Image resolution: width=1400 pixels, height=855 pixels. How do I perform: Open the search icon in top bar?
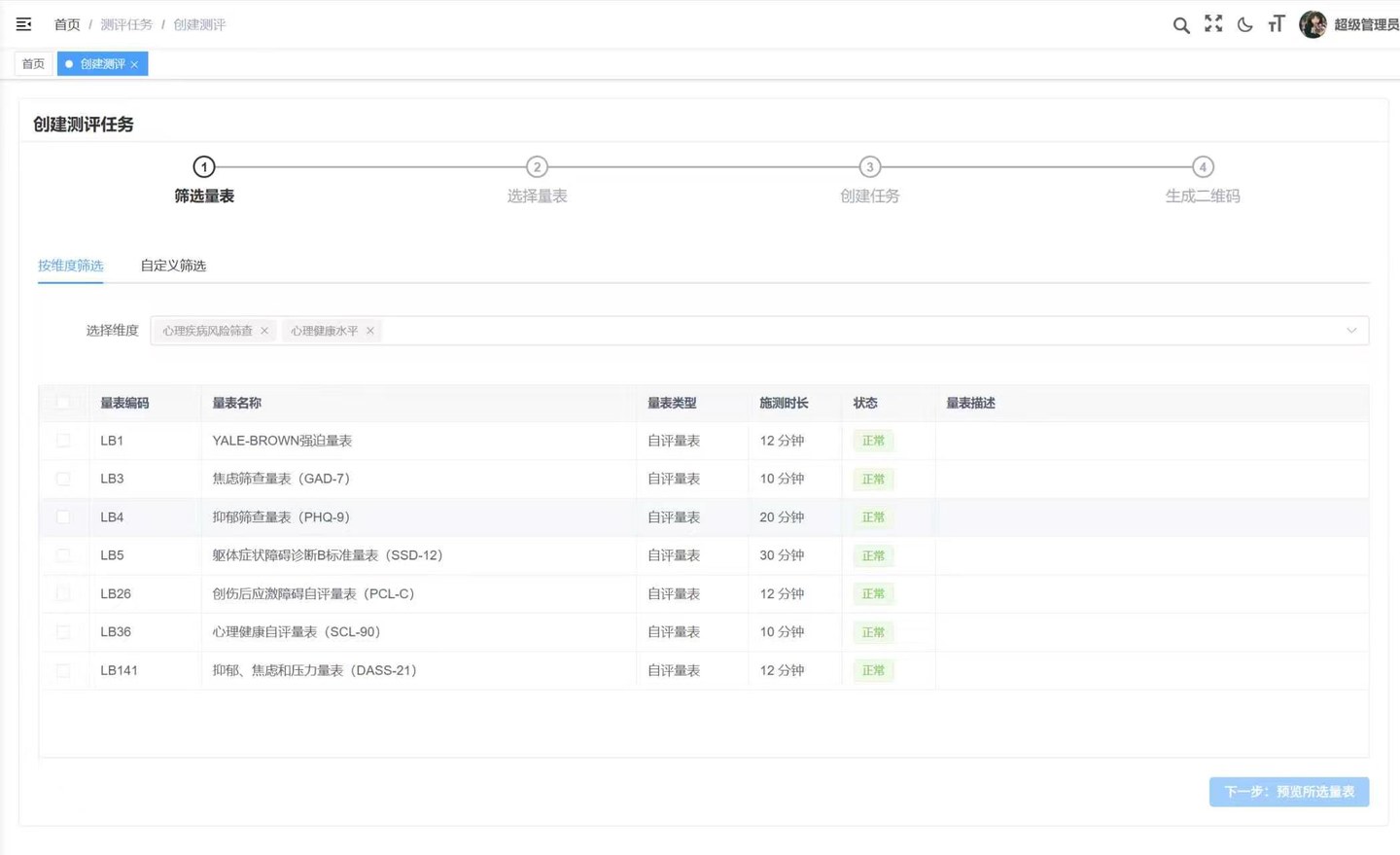[x=1180, y=25]
